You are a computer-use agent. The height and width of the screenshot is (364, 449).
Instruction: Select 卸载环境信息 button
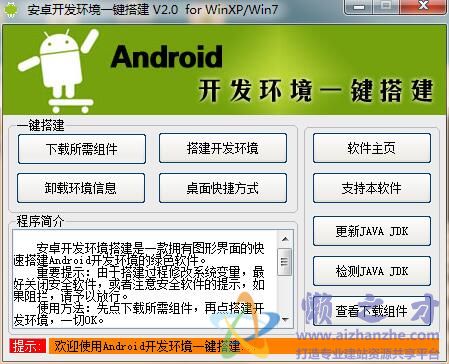(81, 188)
